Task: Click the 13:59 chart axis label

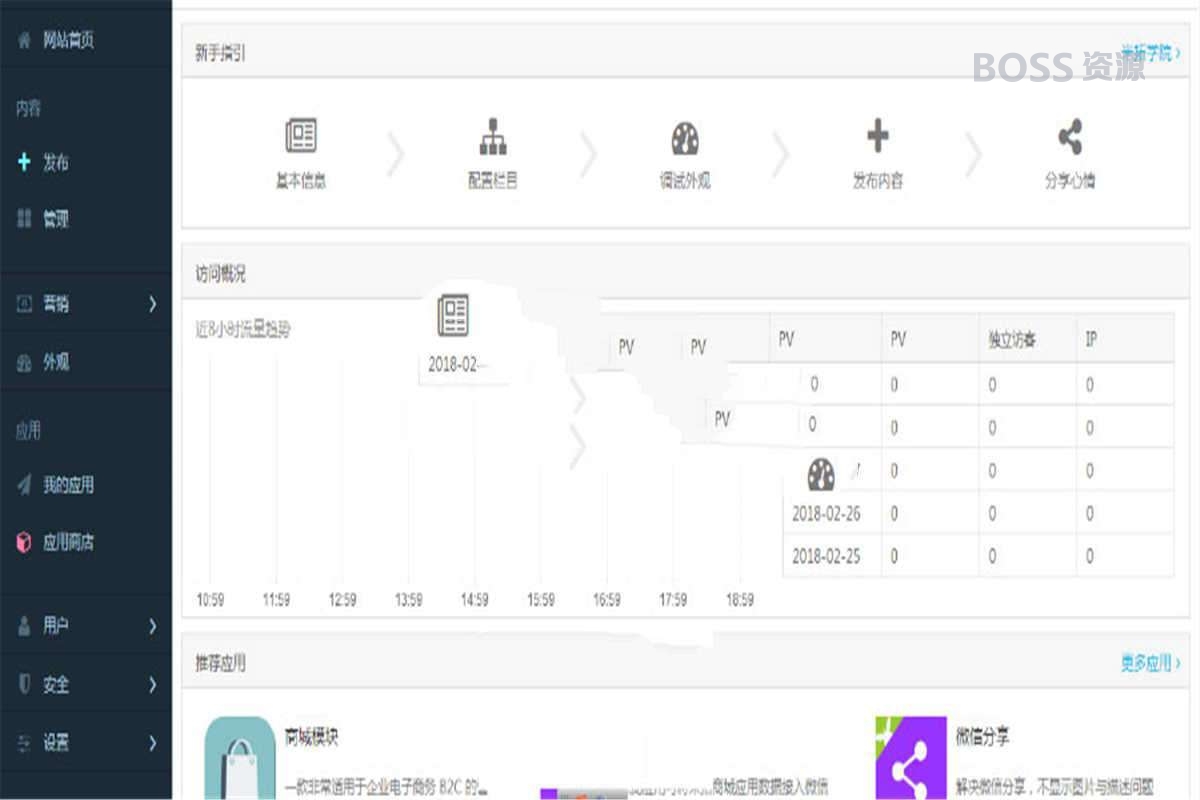Action: pos(408,600)
